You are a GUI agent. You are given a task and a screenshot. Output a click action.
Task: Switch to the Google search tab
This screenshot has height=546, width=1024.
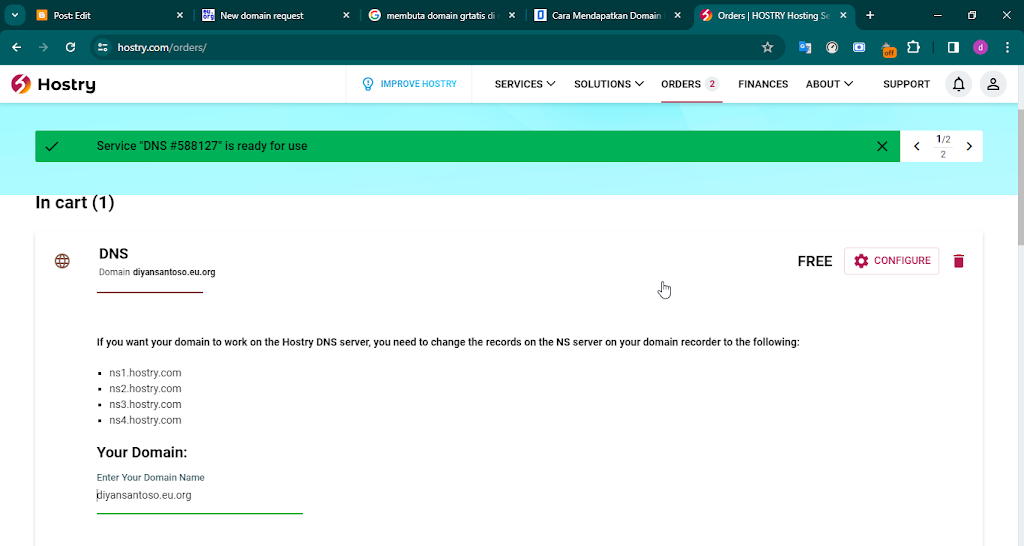[x=441, y=15]
